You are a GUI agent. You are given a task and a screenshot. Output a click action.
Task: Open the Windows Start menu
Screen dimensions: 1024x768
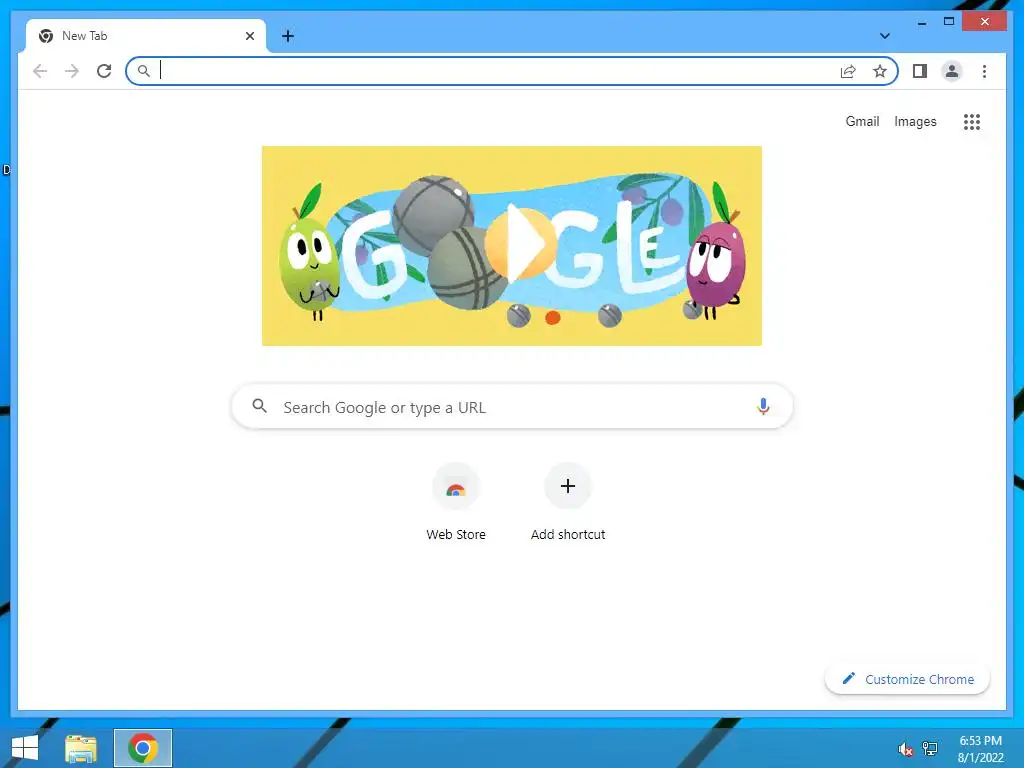coord(25,748)
